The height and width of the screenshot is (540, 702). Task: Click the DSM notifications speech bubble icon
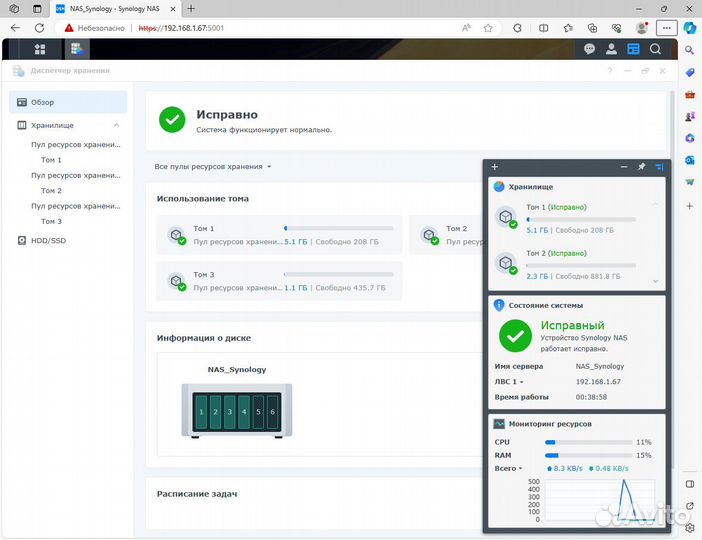pyautogui.click(x=590, y=48)
